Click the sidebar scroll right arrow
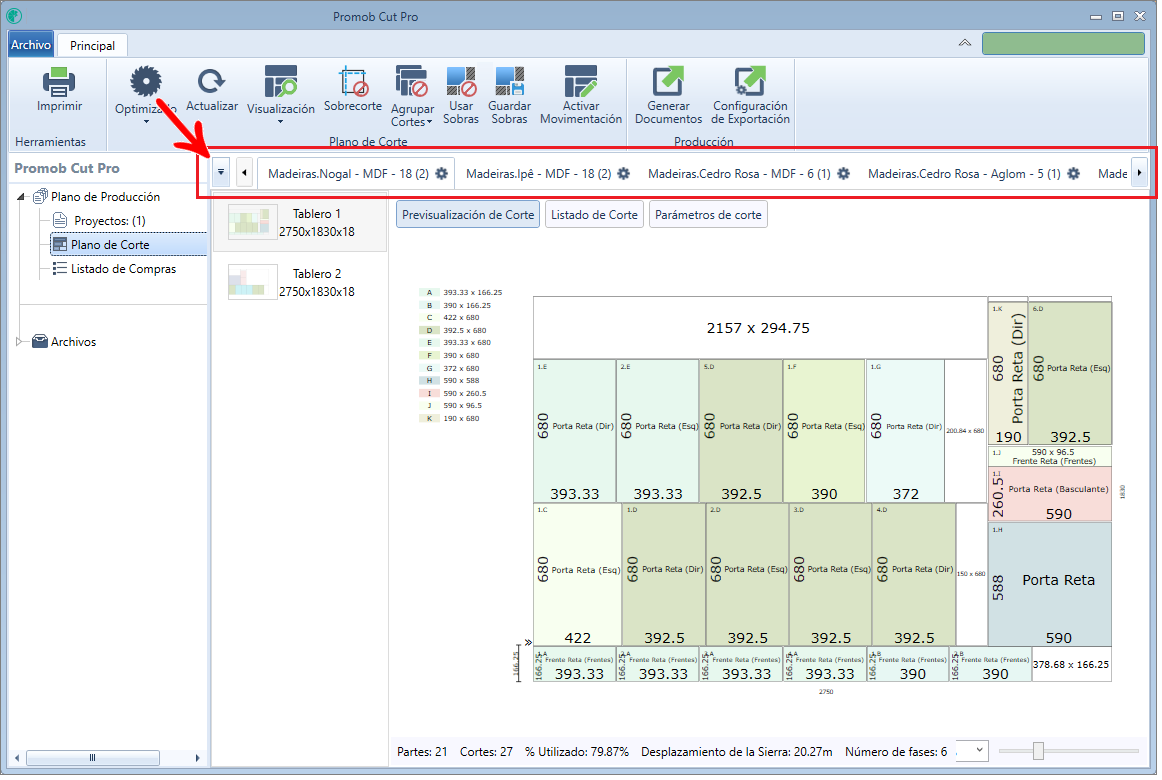 197,758
